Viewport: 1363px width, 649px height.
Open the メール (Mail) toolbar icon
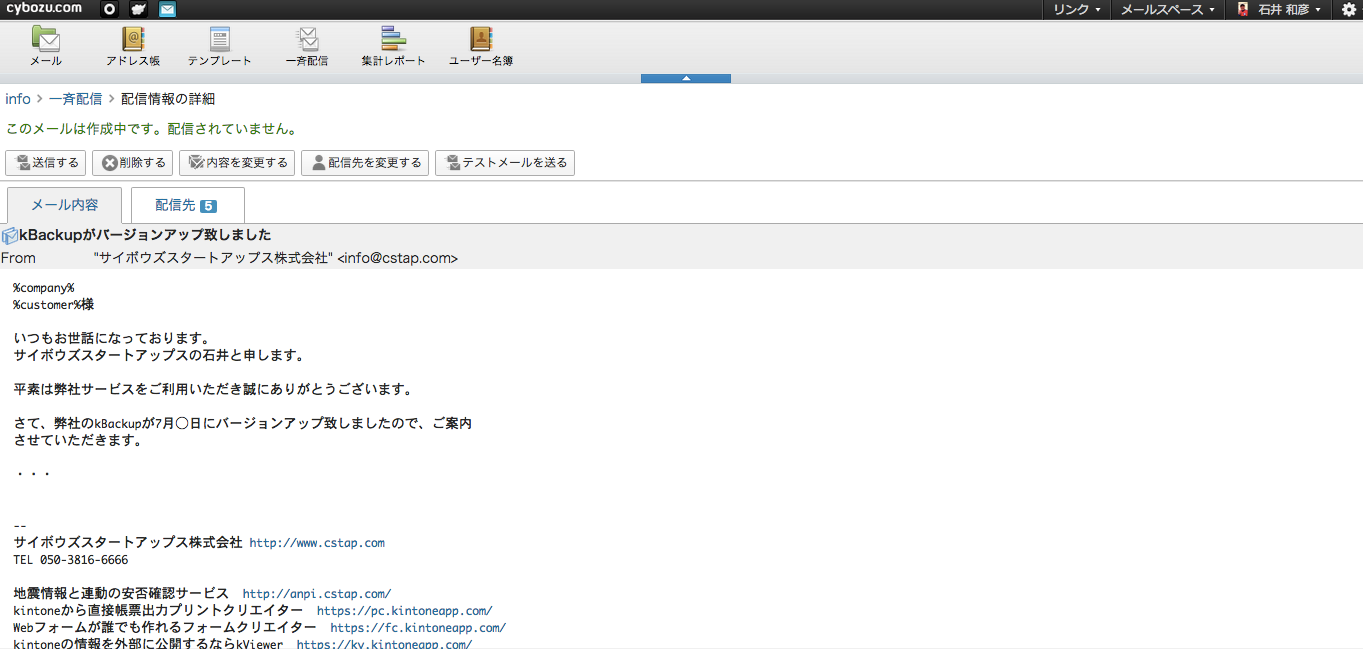(x=45, y=46)
